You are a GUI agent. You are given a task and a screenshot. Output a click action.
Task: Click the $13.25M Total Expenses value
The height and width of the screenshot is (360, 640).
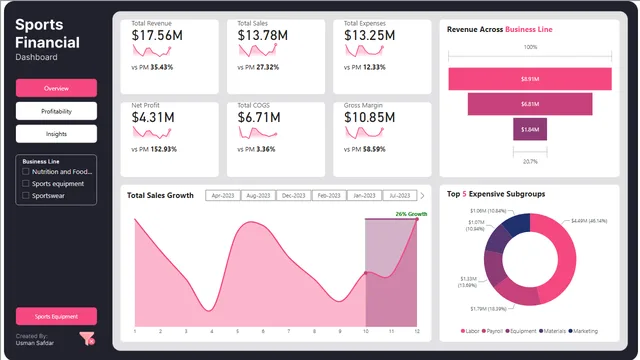tap(369, 36)
